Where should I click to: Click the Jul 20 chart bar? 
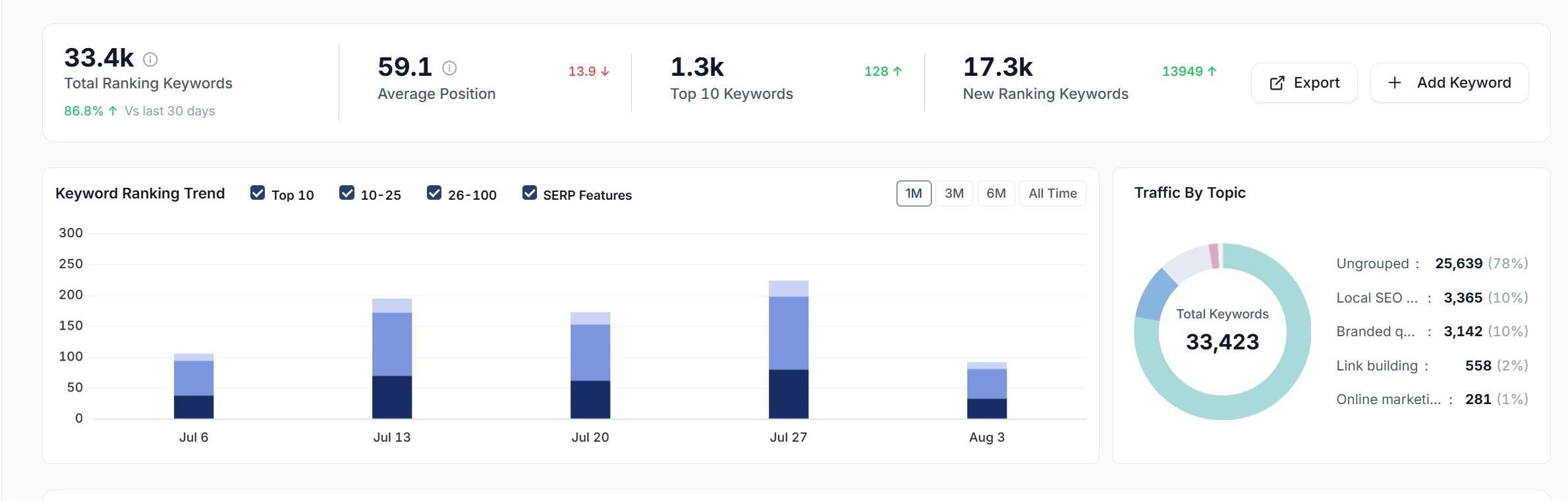pyautogui.click(x=590, y=365)
